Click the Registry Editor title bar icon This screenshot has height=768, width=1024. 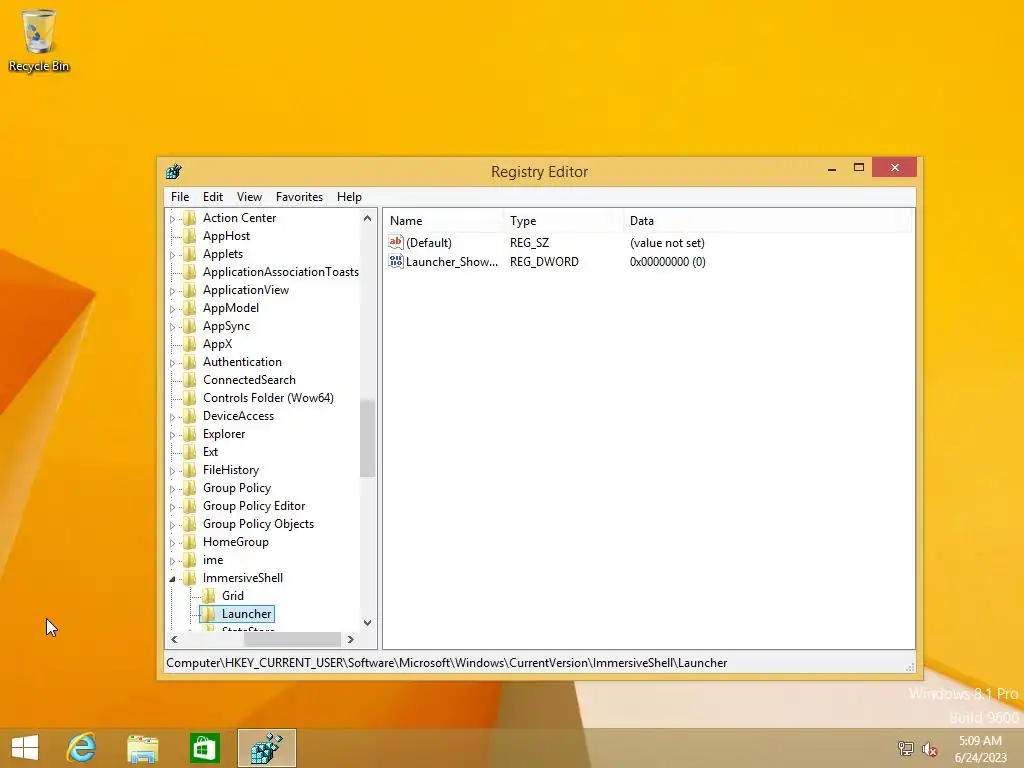[174, 172]
